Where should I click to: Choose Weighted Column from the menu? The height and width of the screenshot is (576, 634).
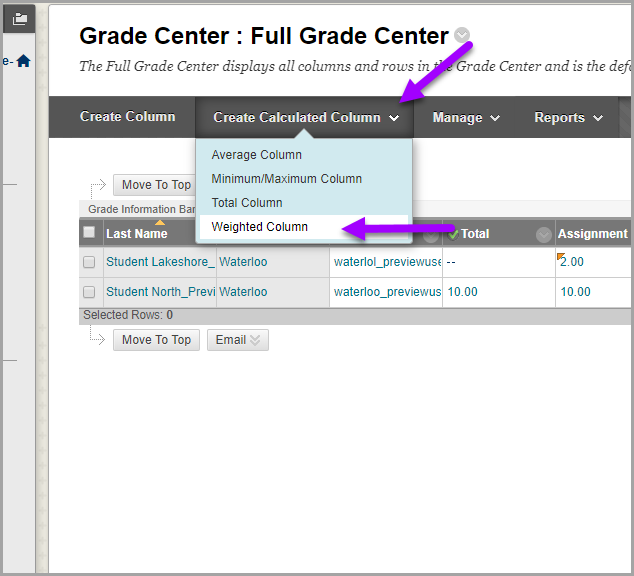pos(260,227)
